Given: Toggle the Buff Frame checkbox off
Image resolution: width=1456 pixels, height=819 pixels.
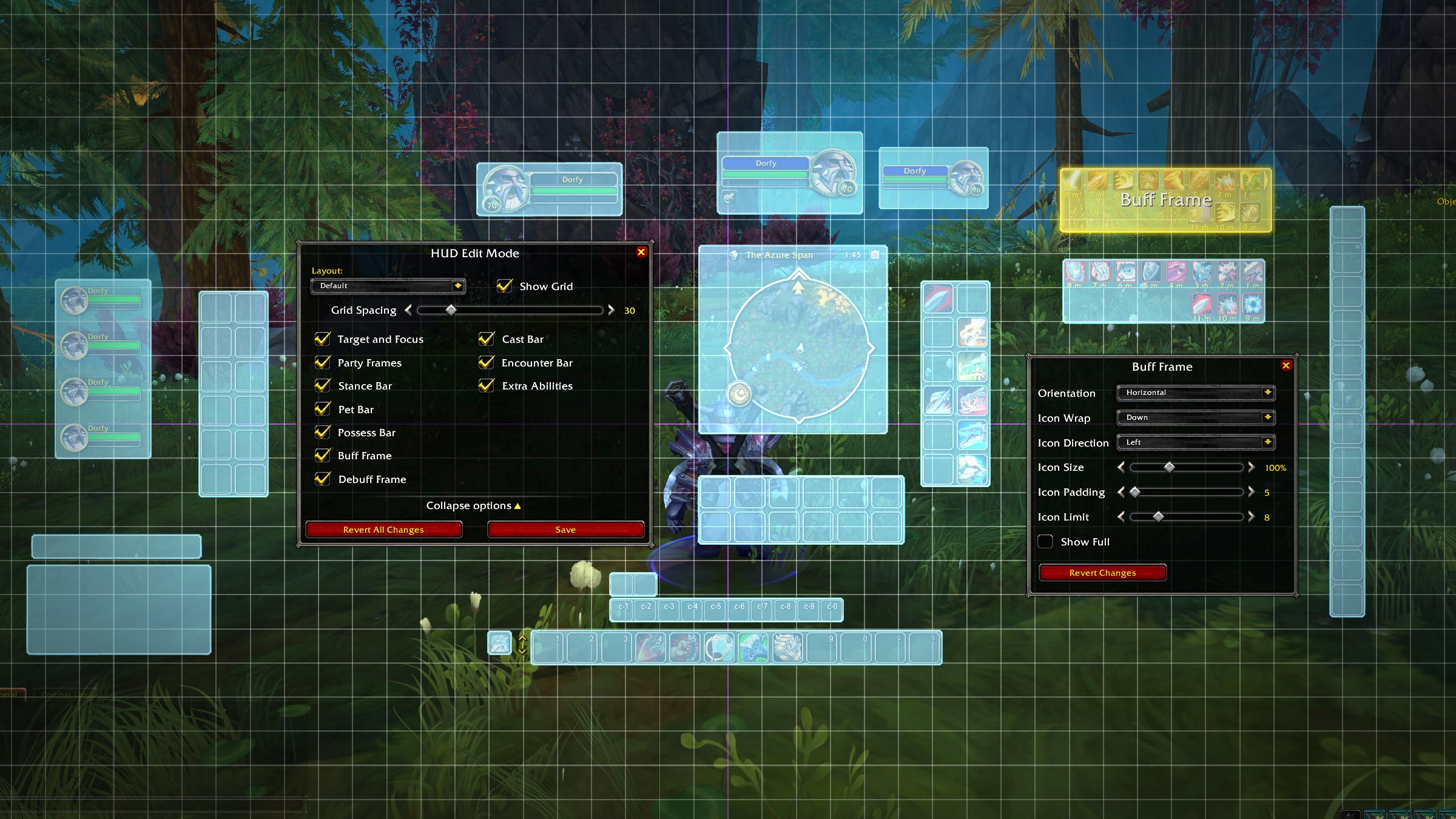Looking at the screenshot, I should pos(323,455).
